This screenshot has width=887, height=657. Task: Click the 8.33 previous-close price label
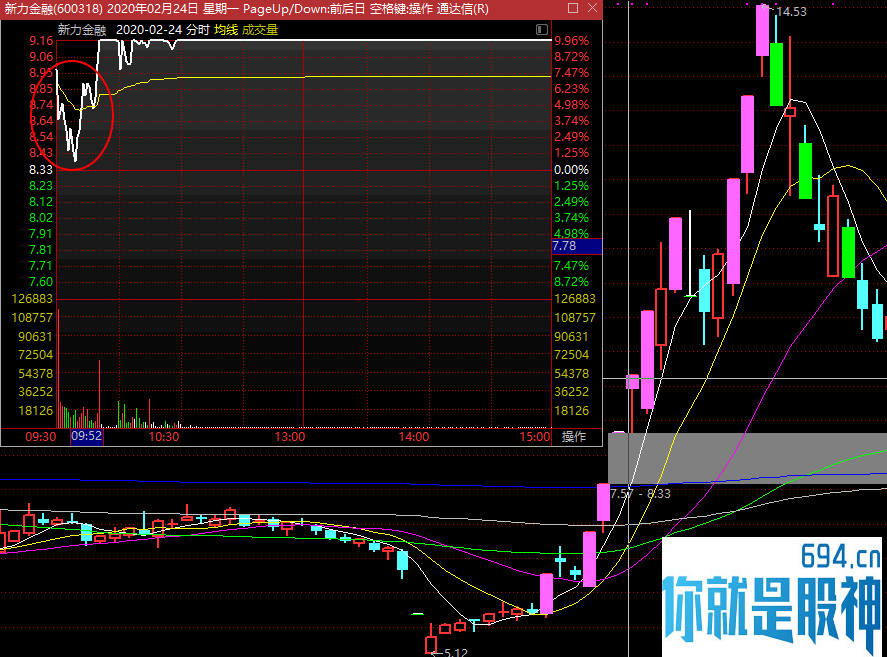[x=41, y=170]
